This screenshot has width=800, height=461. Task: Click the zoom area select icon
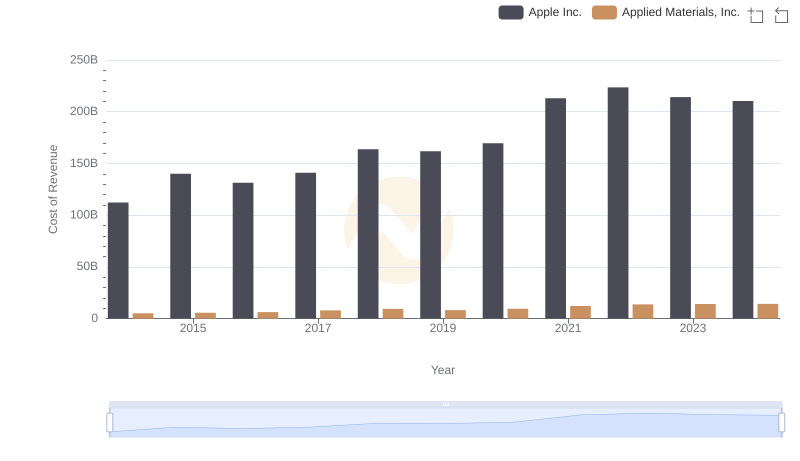756,15
